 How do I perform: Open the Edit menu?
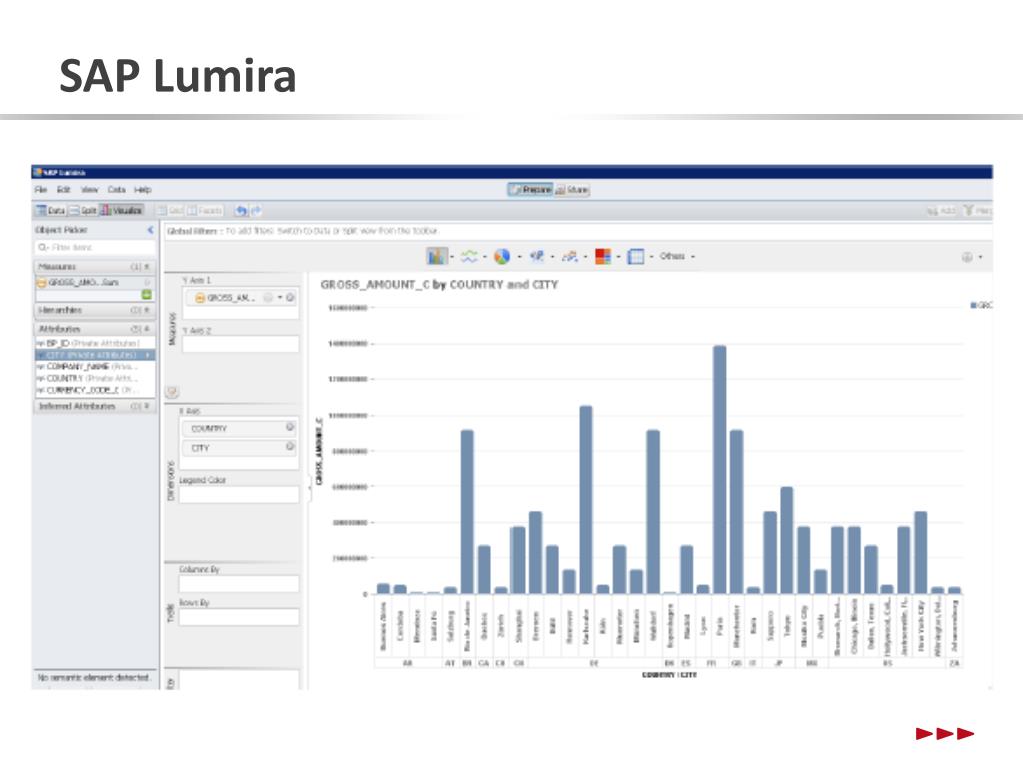pyautogui.click(x=63, y=190)
